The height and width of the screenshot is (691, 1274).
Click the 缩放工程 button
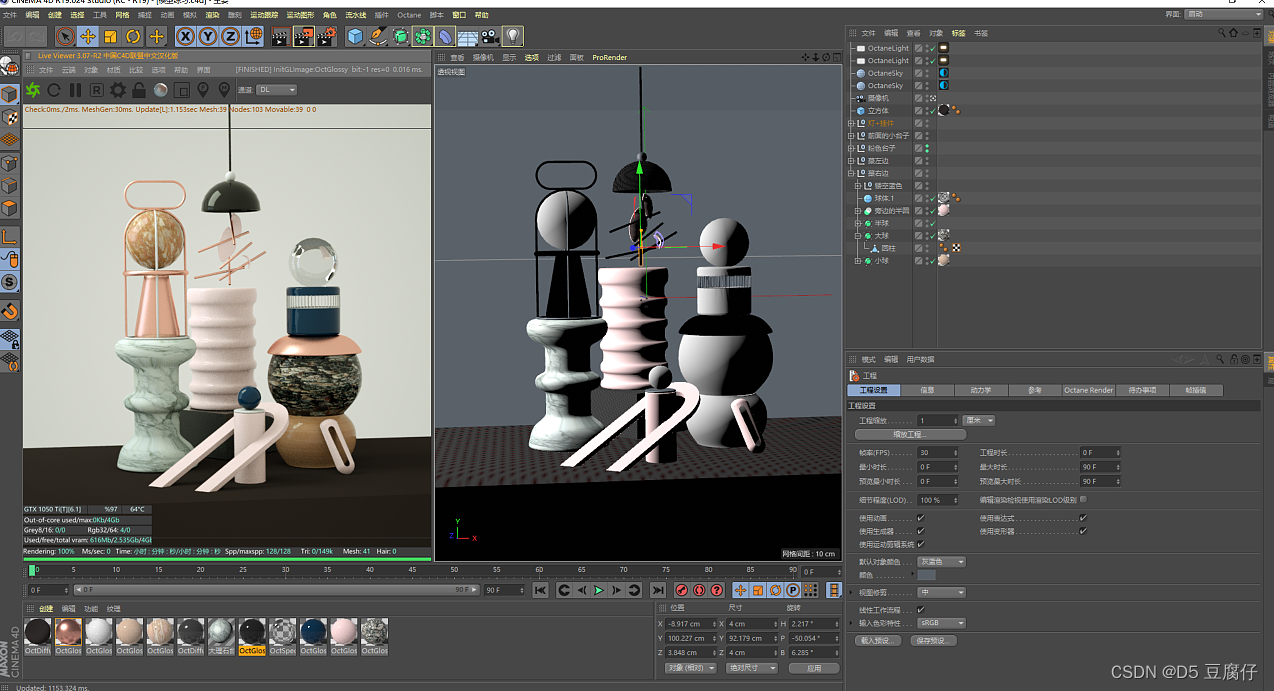910,435
